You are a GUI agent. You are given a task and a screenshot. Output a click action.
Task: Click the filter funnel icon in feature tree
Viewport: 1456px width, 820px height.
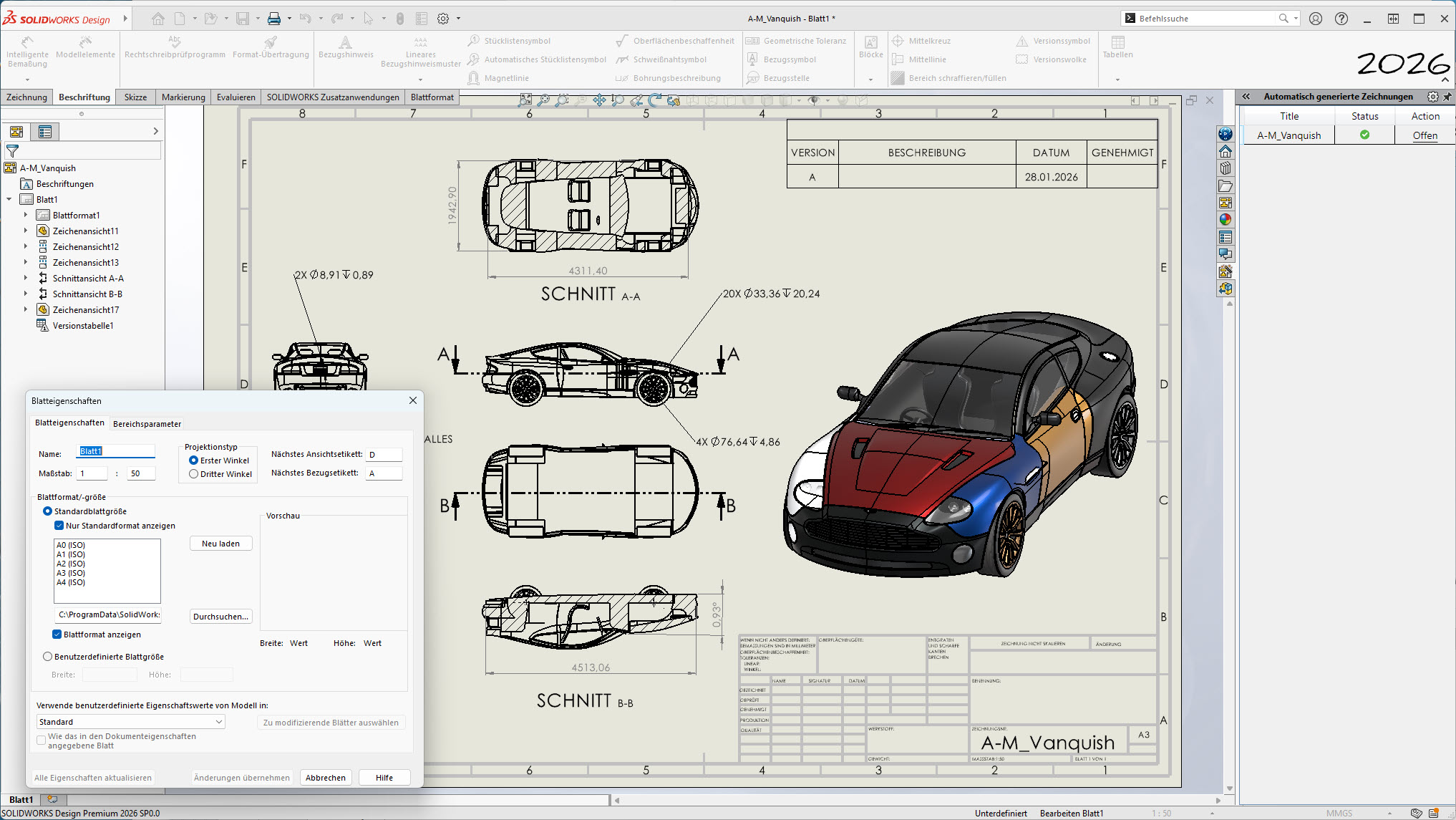[12, 151]
